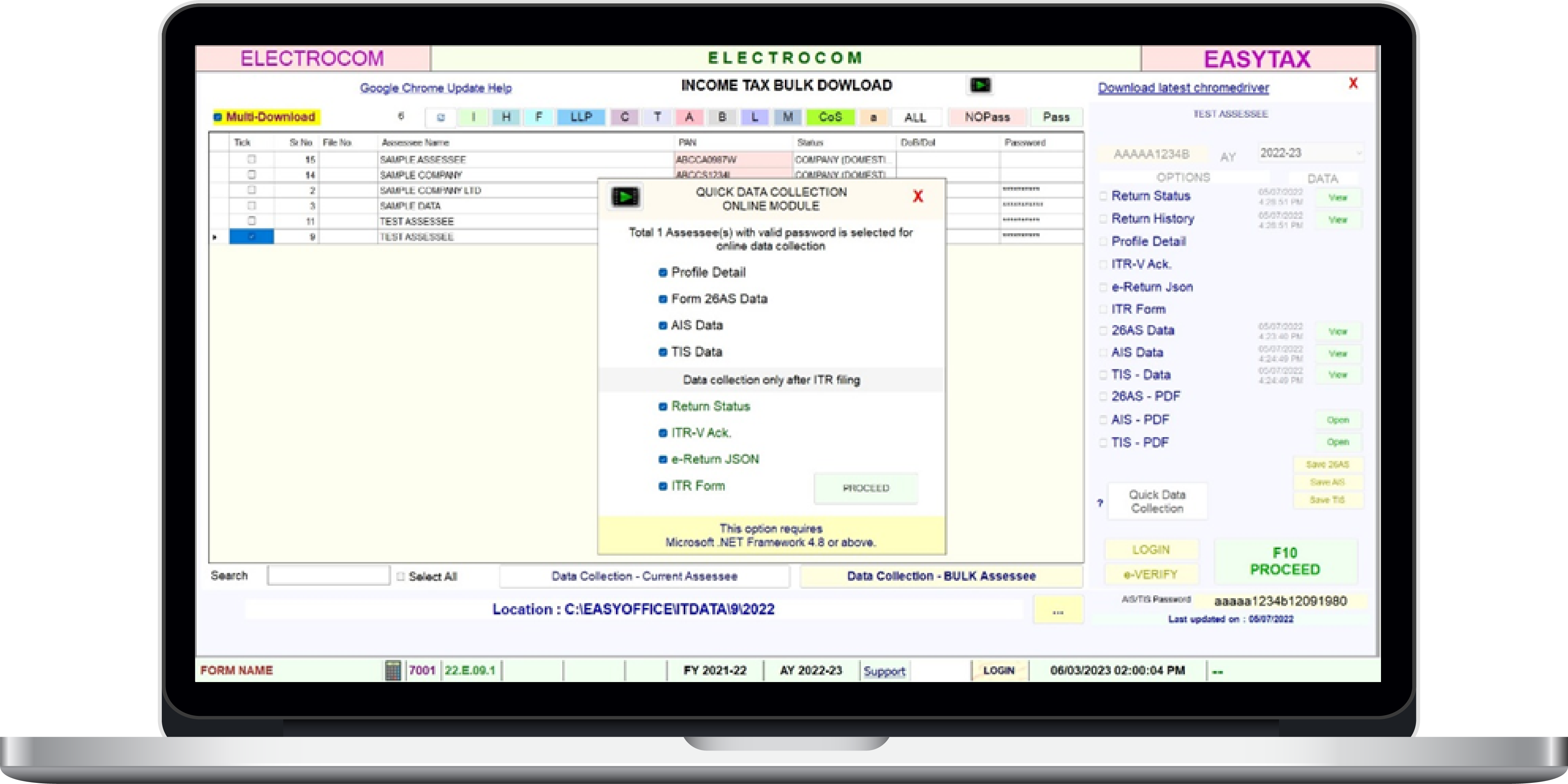The width and height of the screenshot is (1568, 784).
Task: Toggle the Multi-Download checkbox
Action: point(217,117)
